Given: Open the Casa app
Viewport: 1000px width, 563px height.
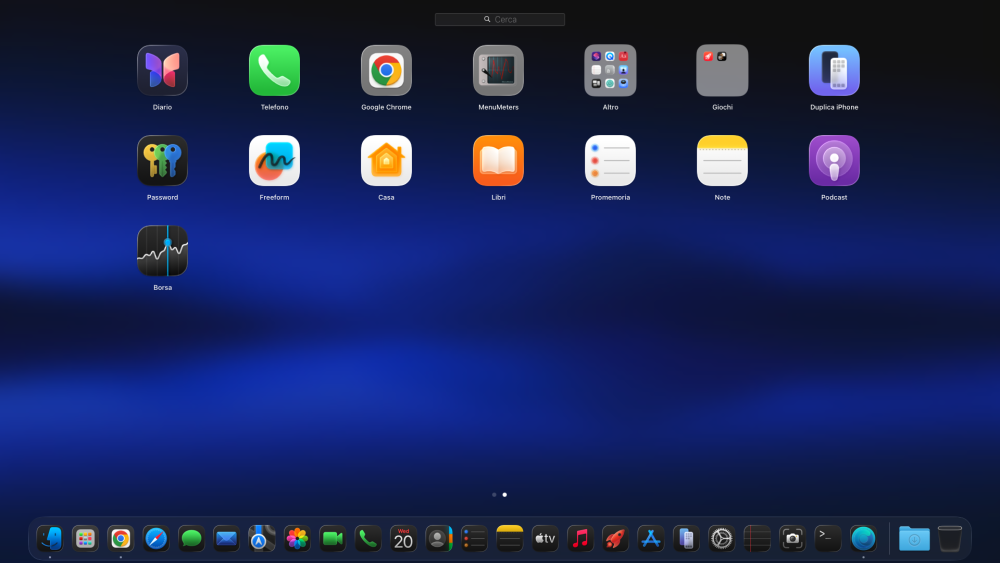Looking at the screenshot, I should point(386,161).
